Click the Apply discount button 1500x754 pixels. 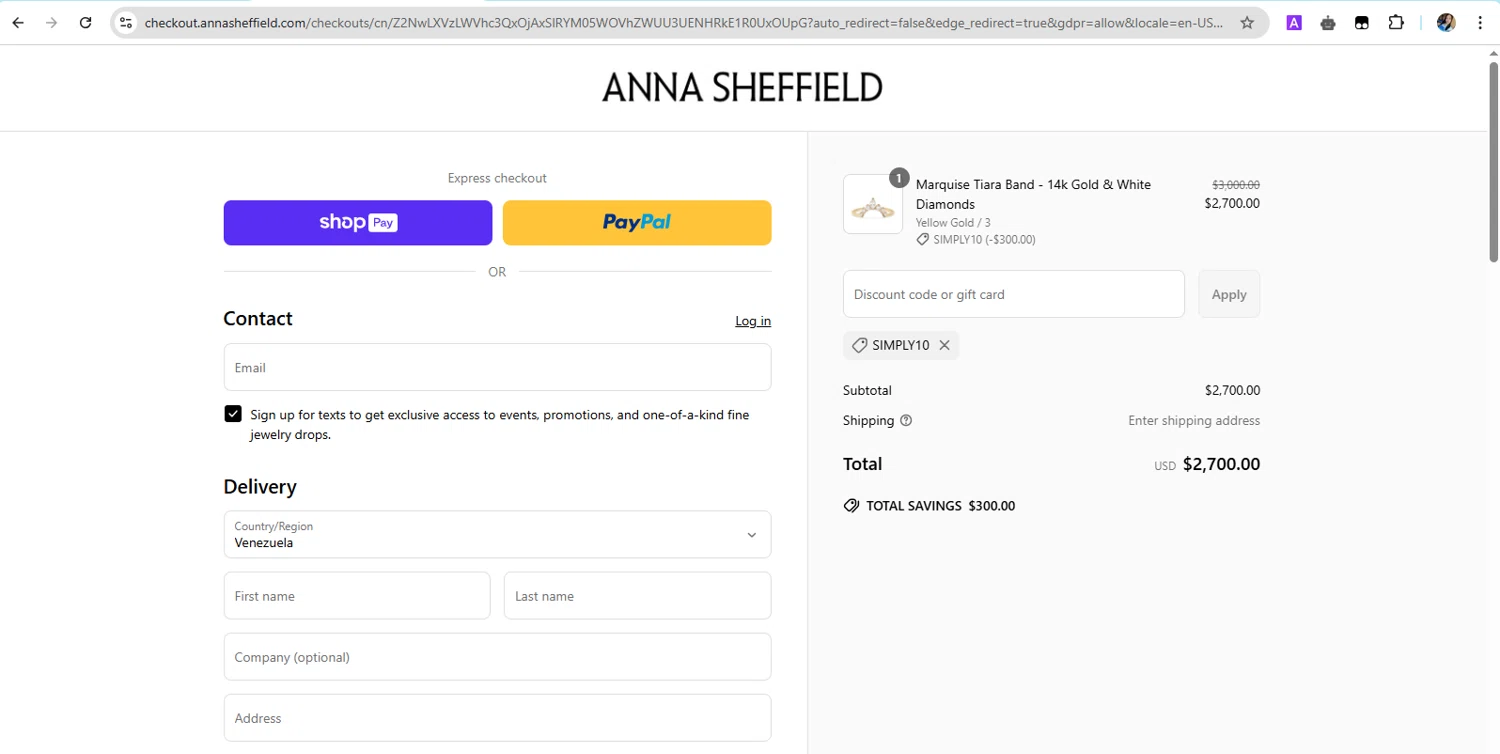pyautogui.click(x=1229, y=294)
